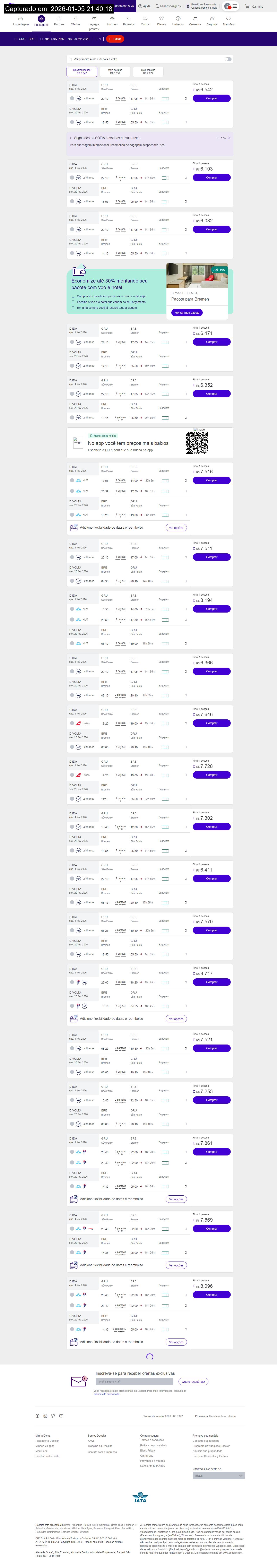
Task: Switch to the 'Mais rápido' sorting tab
Action: 148,71
